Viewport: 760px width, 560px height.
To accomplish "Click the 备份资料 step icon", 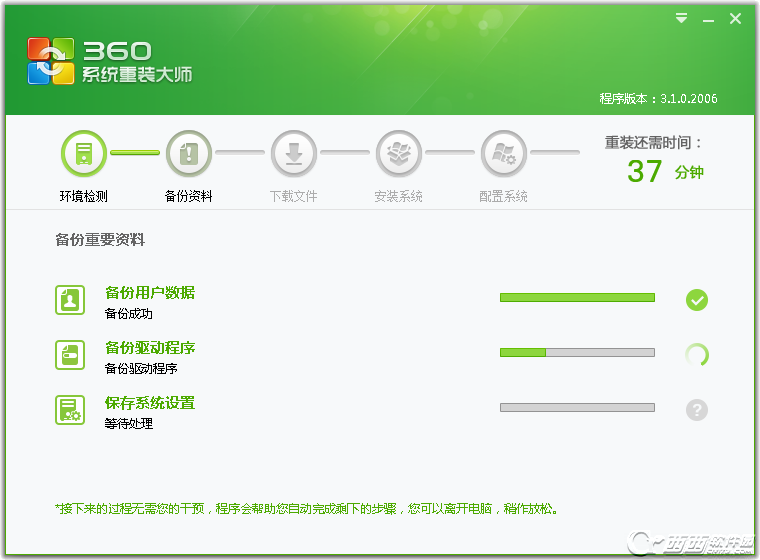I will 189,154.
